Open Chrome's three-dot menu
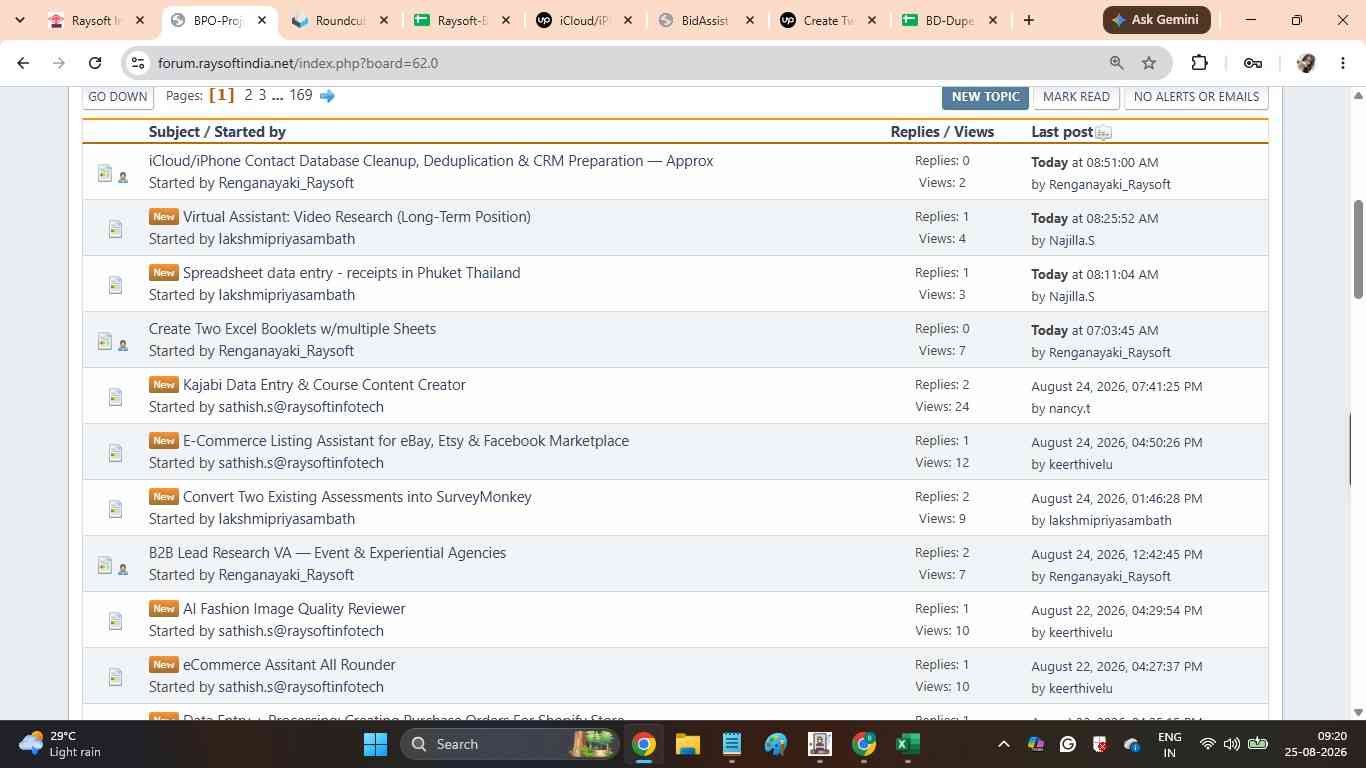 (1342, 63)
